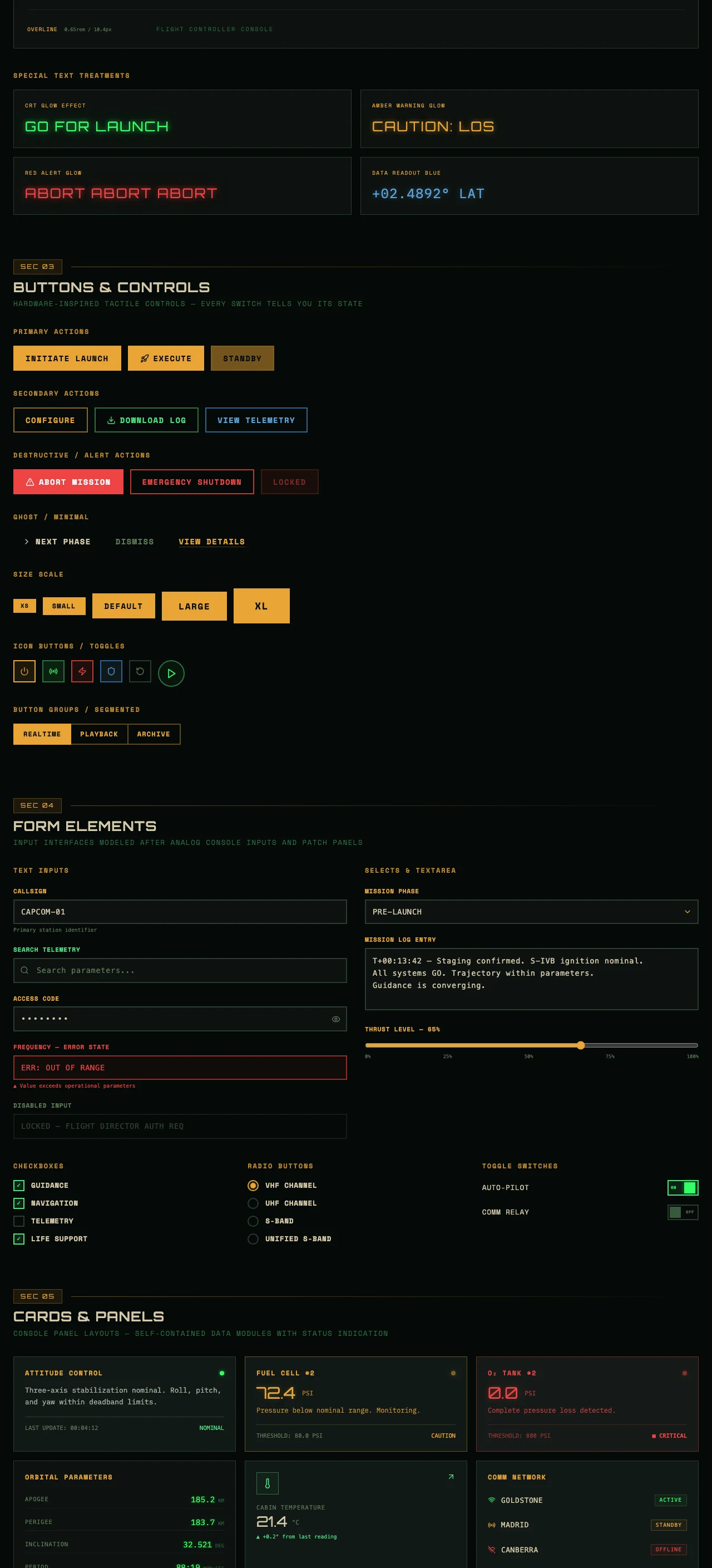The image size is (712, 1568).
Task: Click the XL size button
Action: point(261,606)
